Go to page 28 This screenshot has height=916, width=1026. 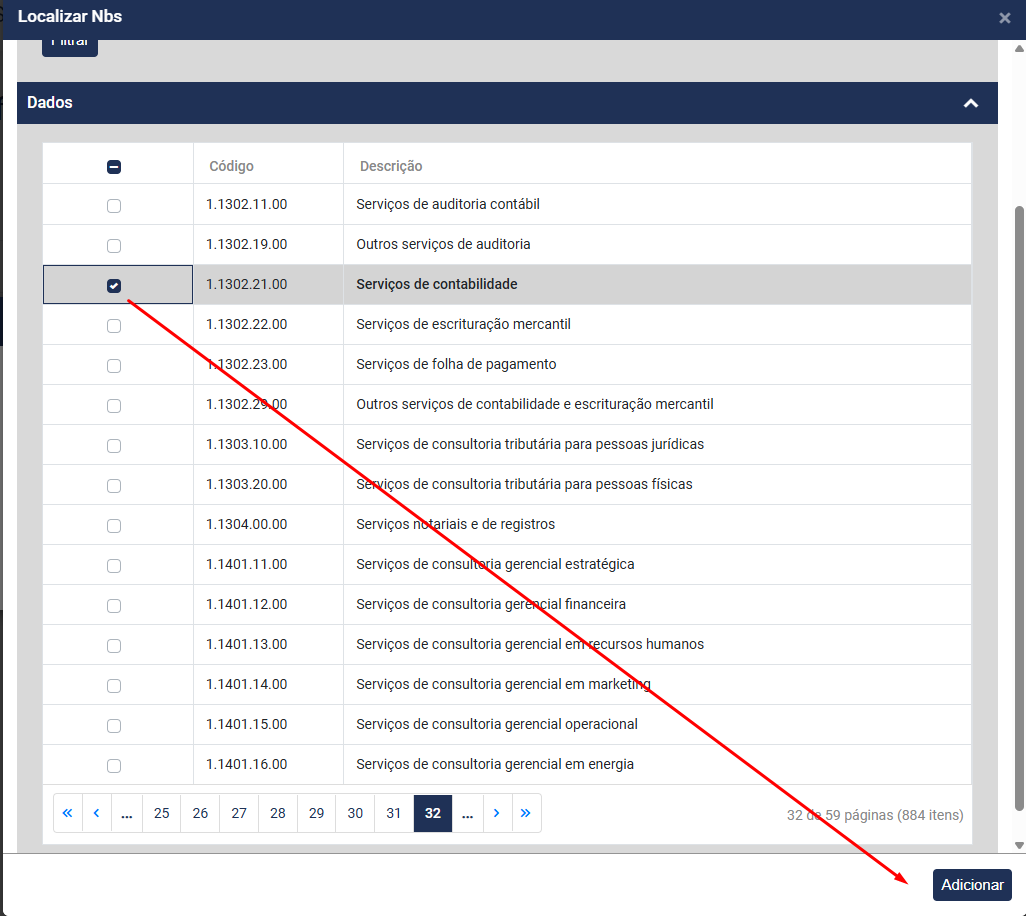click(277, 813)
